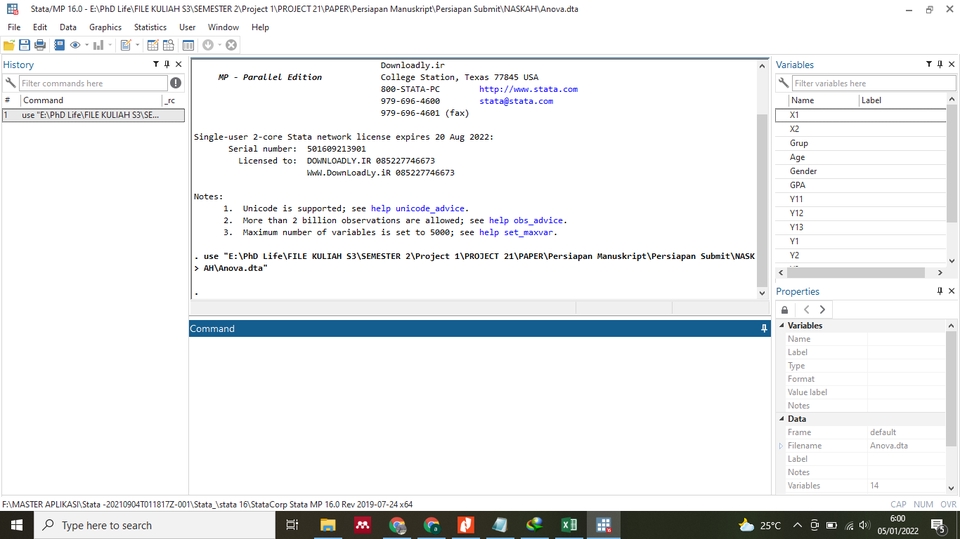Open the Window menu

(223, 28)
